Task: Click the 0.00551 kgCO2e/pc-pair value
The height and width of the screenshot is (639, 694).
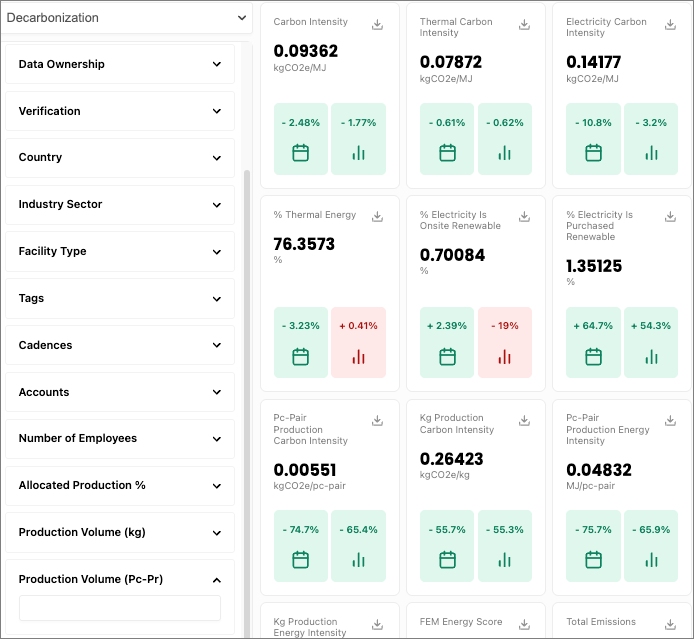Action: pyautogui.click(x=305, y=470)
